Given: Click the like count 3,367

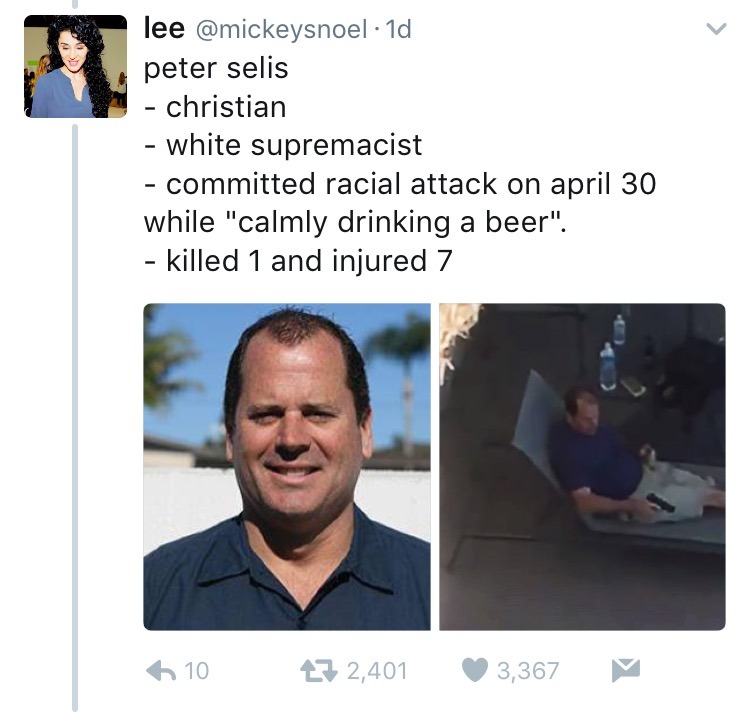Looking at the screenshot, I should coord(529,670).
